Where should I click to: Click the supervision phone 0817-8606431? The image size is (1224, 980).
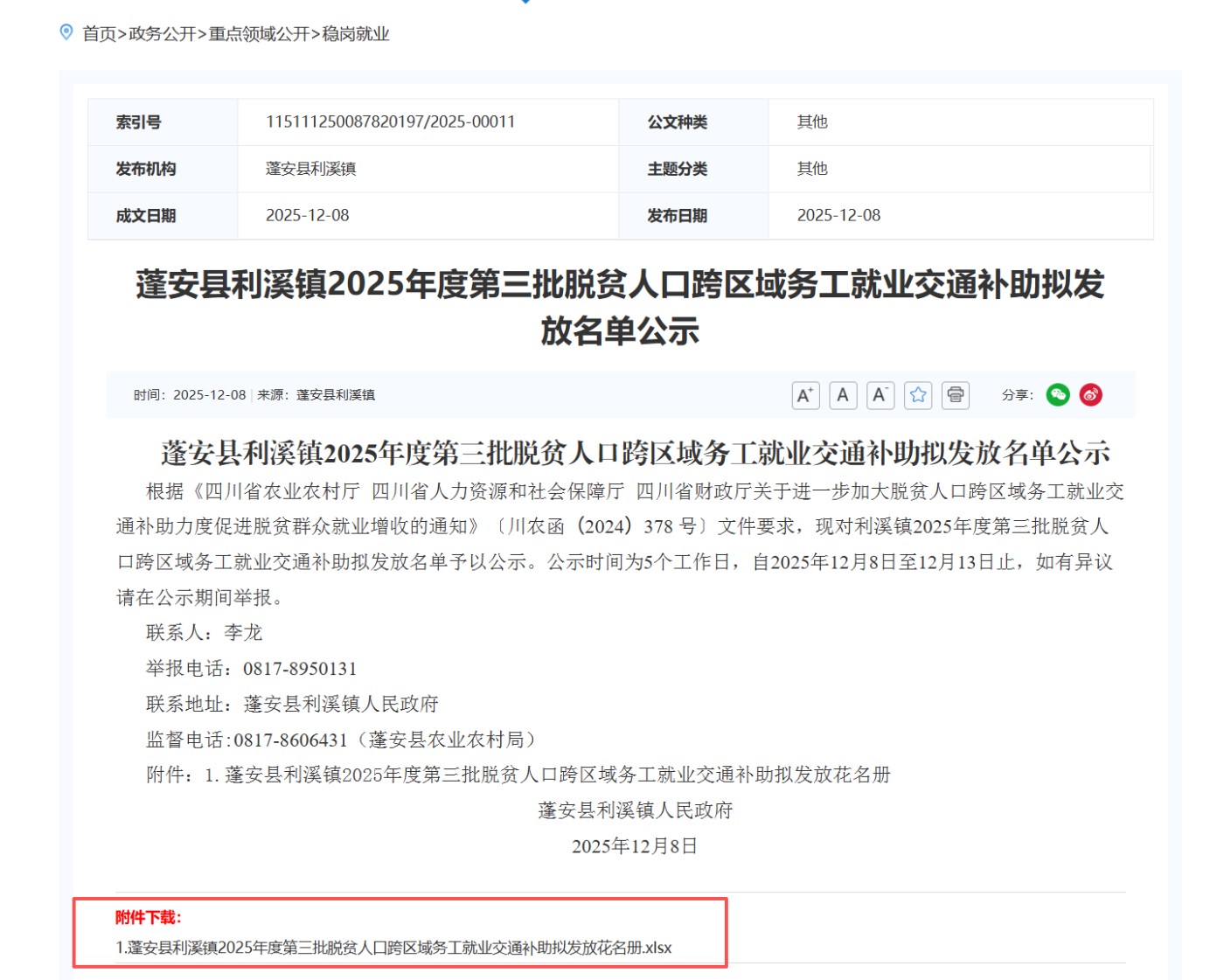pyautogui.click(x=290, y=740)
